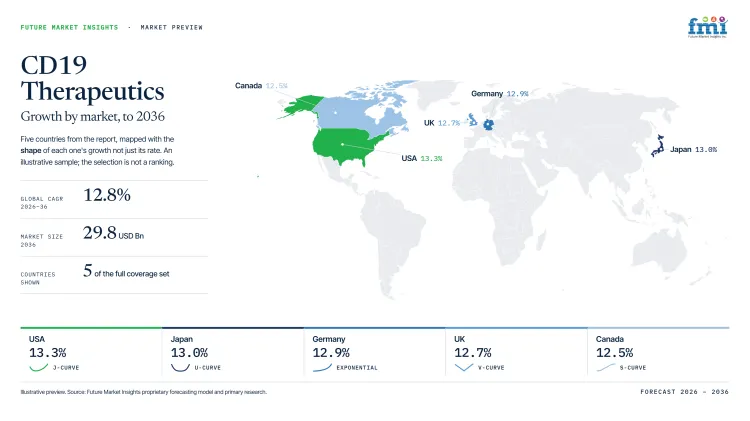Click the 'Japan 13.0%' map label

point(693,149)
